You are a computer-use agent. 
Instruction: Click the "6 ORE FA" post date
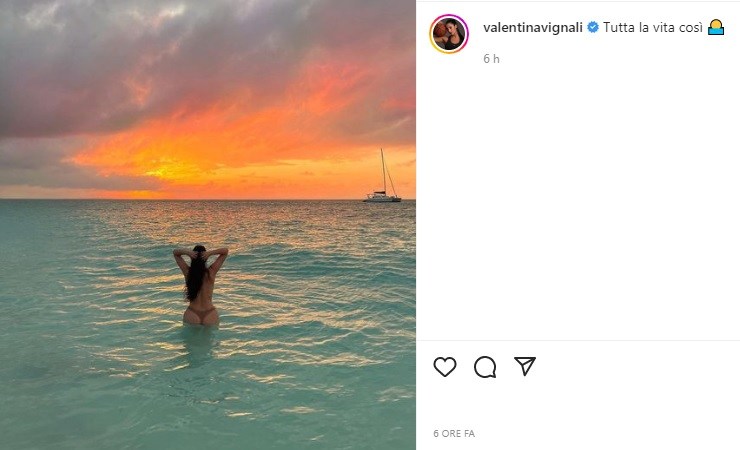pos(454,434)
